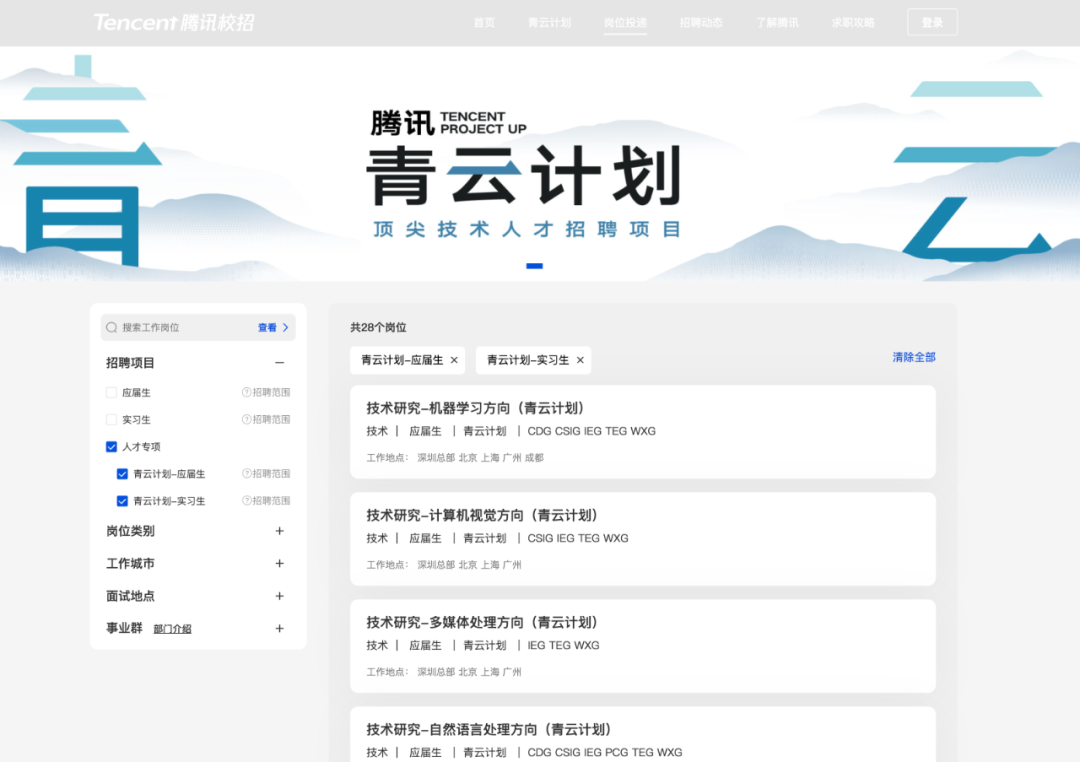This screenshot has height=762, width=1080.
Task: Expand the 面试地点 filter section
Action: click(x=280, y=595)
